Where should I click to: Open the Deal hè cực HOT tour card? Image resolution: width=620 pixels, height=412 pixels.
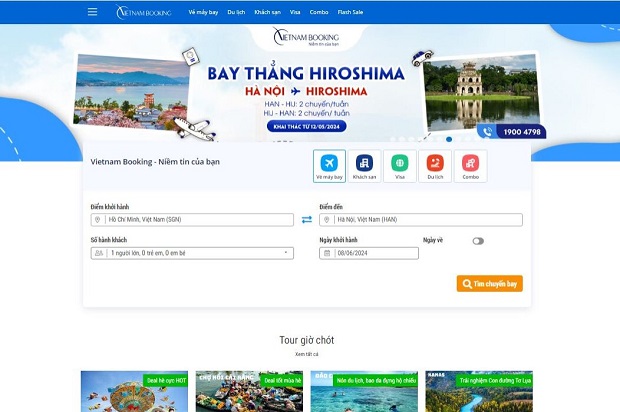tap(134, 391)
